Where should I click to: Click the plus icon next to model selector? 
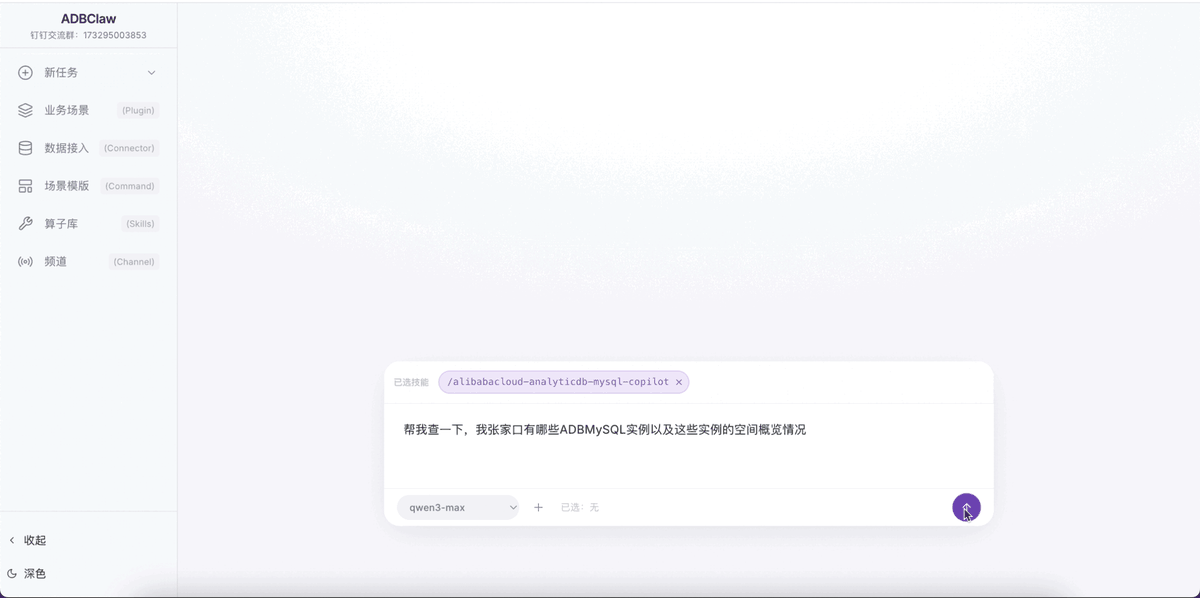pos(538,507)
